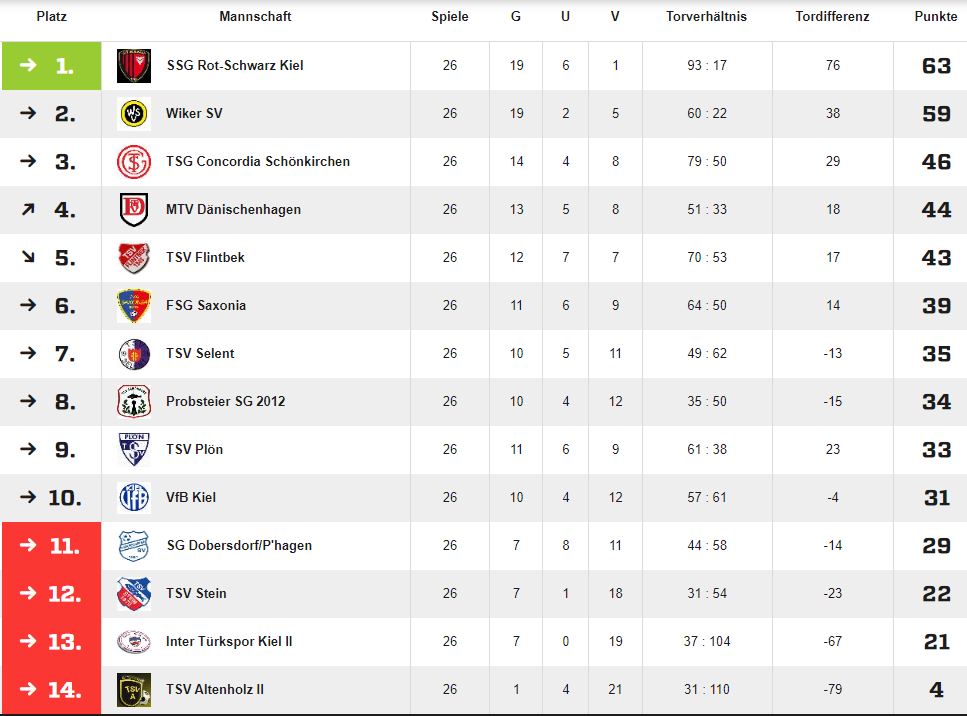The height and width of the screenshot is (716, 967).
Task: Click the TSV Altenholz II black badge
Action: [x=134, y=689]
